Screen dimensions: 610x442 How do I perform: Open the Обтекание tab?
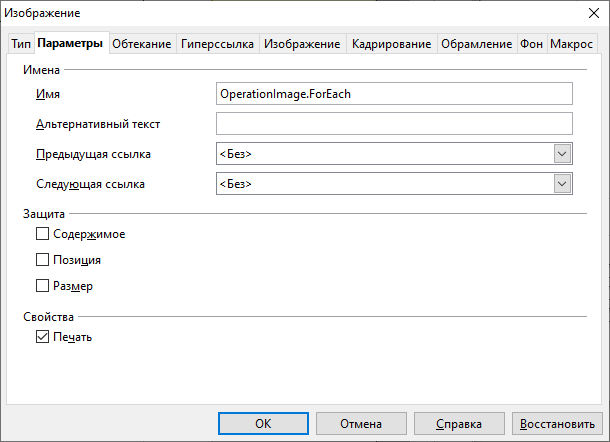pyautogui.click(x=141, y=45)
